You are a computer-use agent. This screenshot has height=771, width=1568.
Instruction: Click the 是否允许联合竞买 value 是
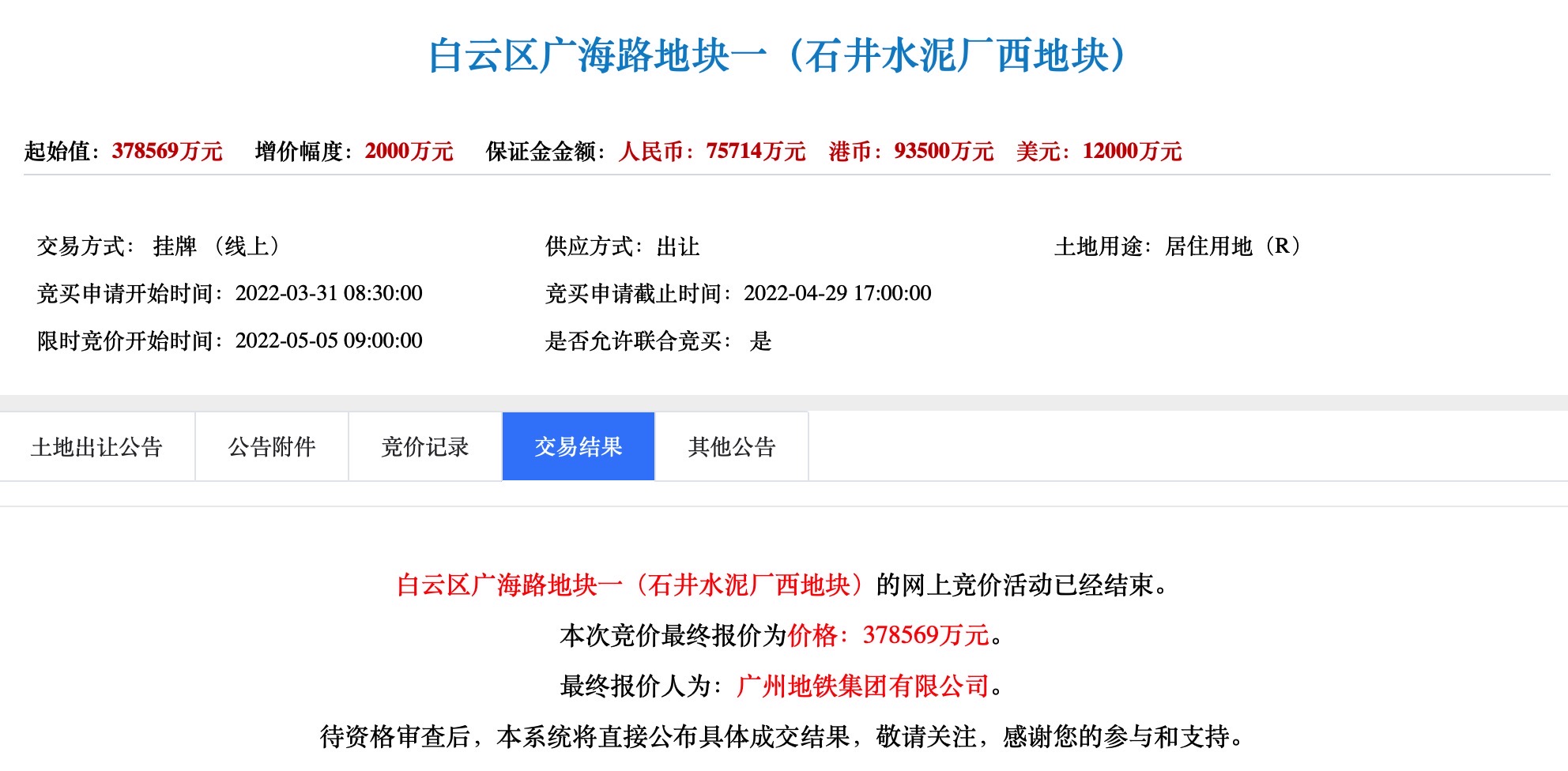pos(760,340)
